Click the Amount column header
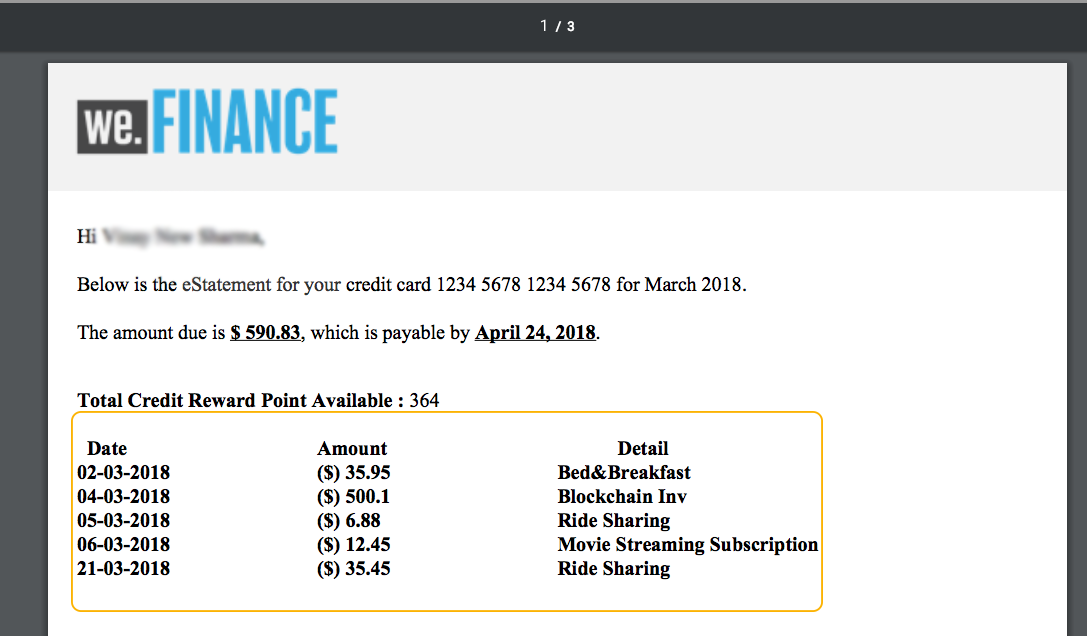1087x636 pixels. tap(352, 449)
